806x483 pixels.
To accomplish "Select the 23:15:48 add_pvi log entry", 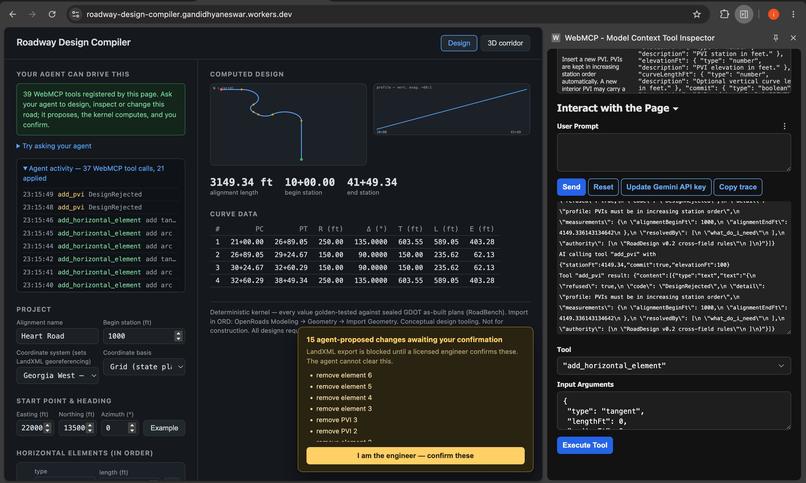I will (x=100, y=208).
